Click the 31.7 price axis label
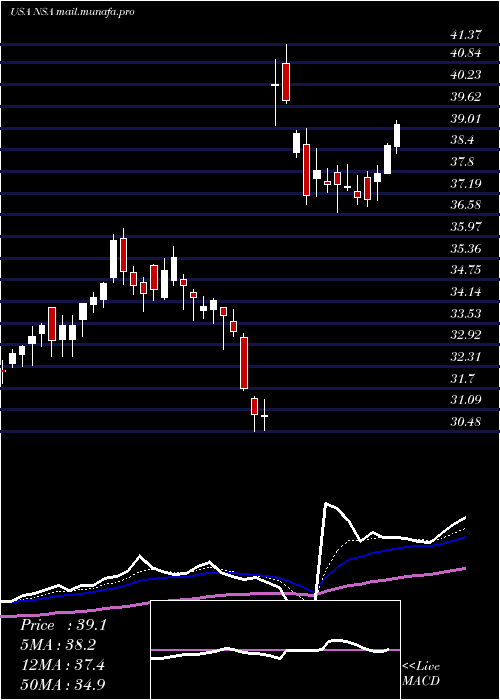Screen dimensions: 500x700 point(462,379)
